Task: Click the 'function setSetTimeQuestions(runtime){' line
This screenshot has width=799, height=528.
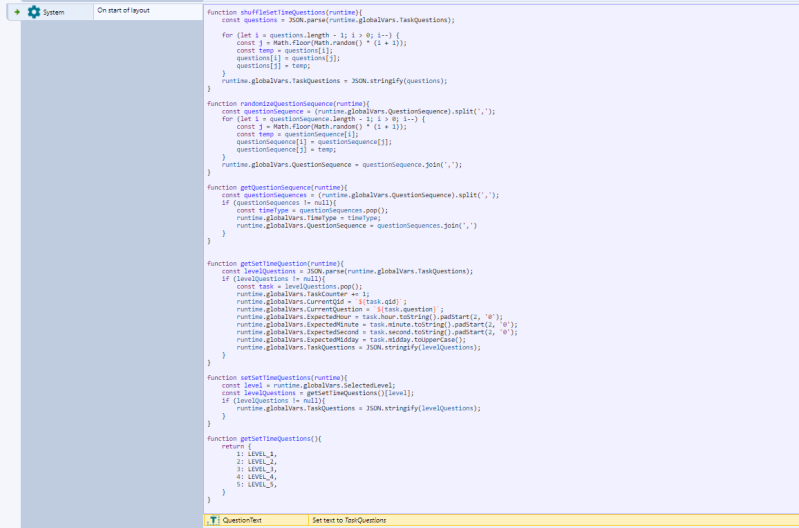Action: pyautogui.click(x=277, y=378)
